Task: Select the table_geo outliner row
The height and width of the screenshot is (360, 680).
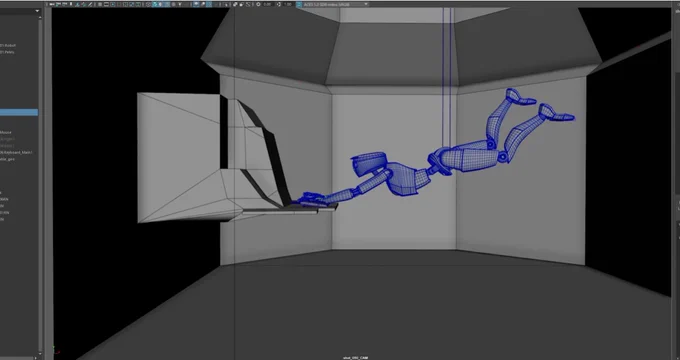Action: pos(8,159)
